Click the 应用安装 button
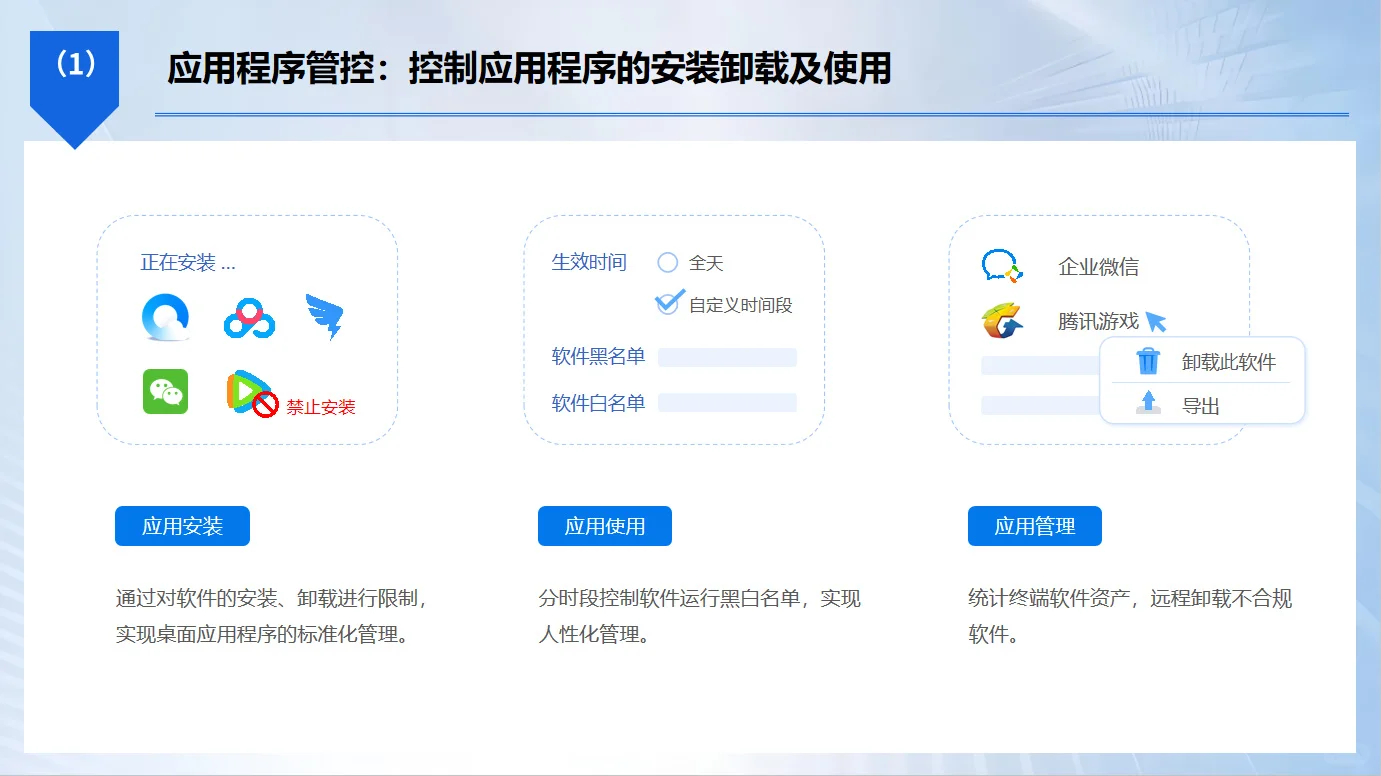The height and width of the screenshot is (776, 1381). (182, 525)
